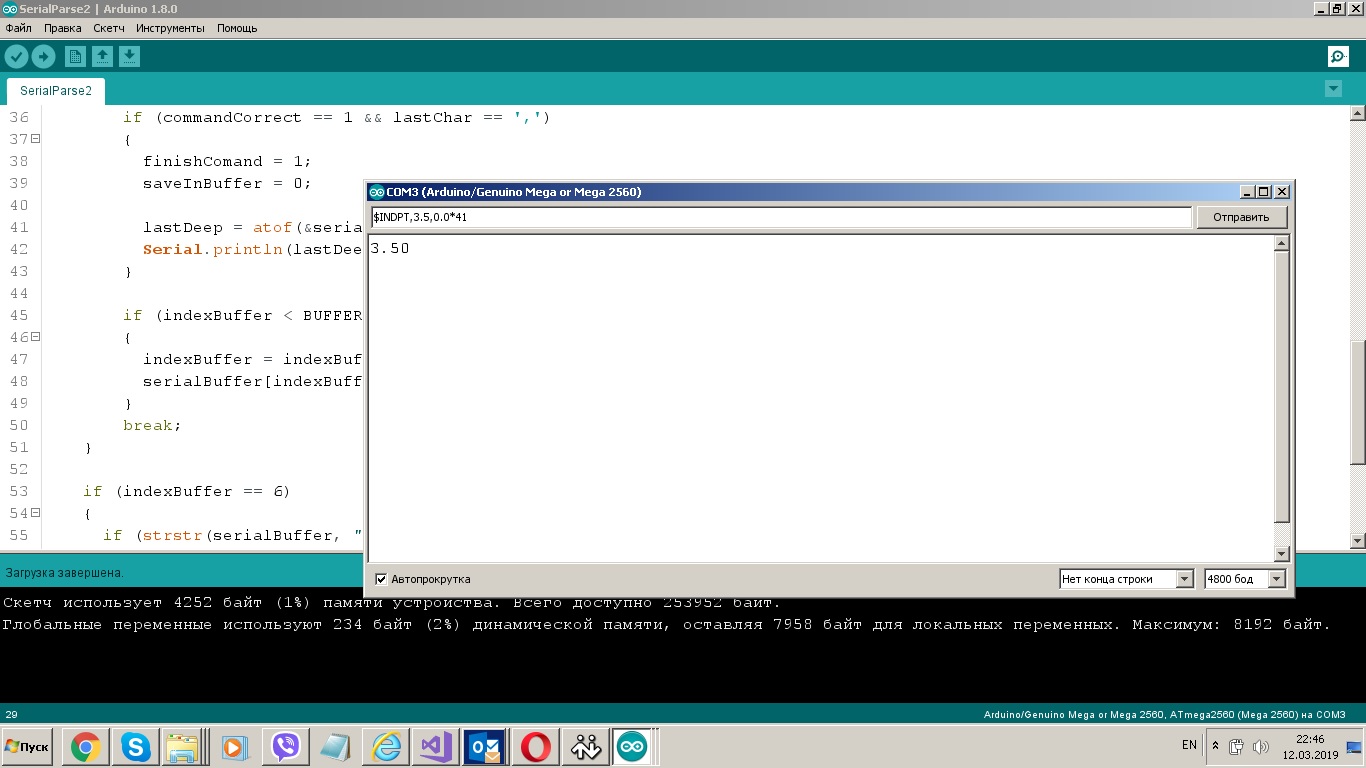The width and height of the screenshot is (1366, 768).
Task: Click the EN language indicator
Action: pyautogui.click(x=1189, y=745)
